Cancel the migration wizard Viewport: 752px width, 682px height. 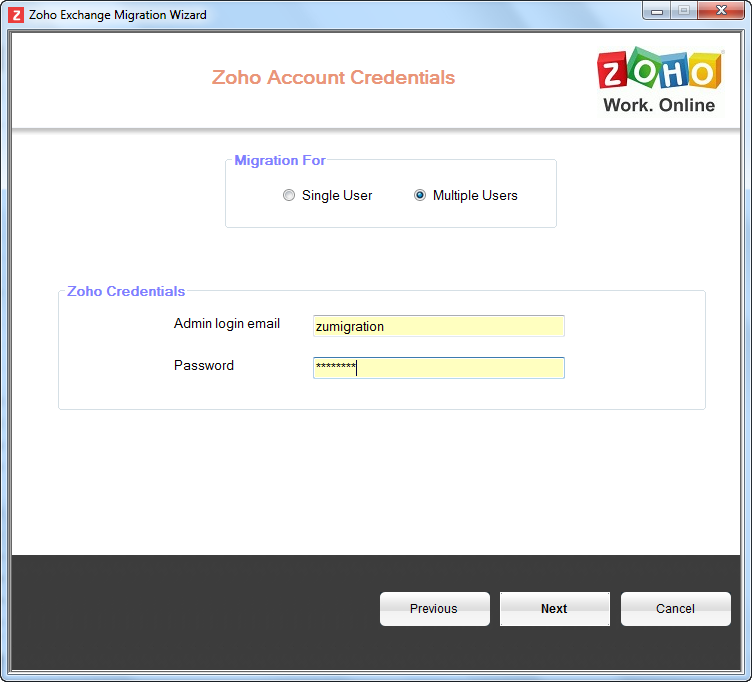676,609
